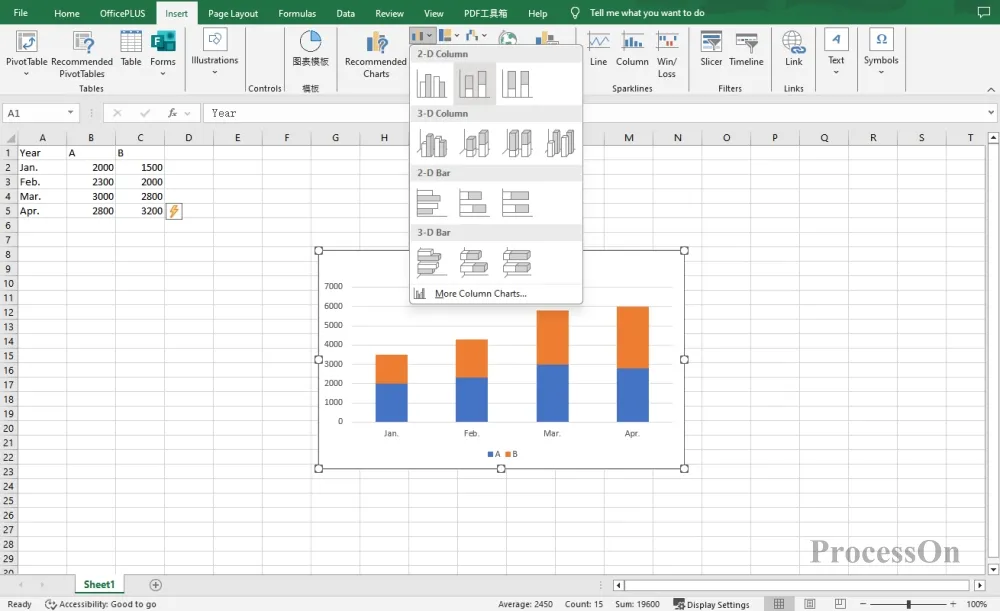Insert a Line sparkline

pos(598,48)
